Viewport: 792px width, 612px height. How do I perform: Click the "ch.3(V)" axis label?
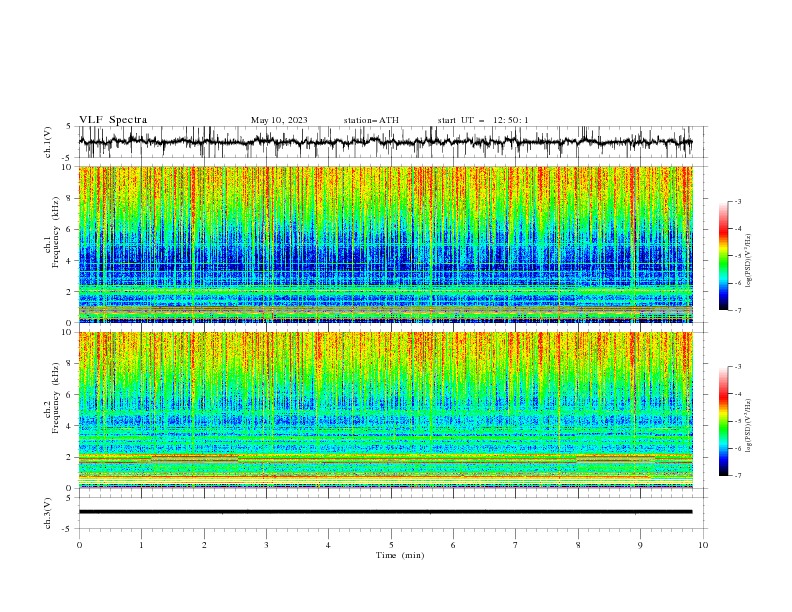point(48,513)
